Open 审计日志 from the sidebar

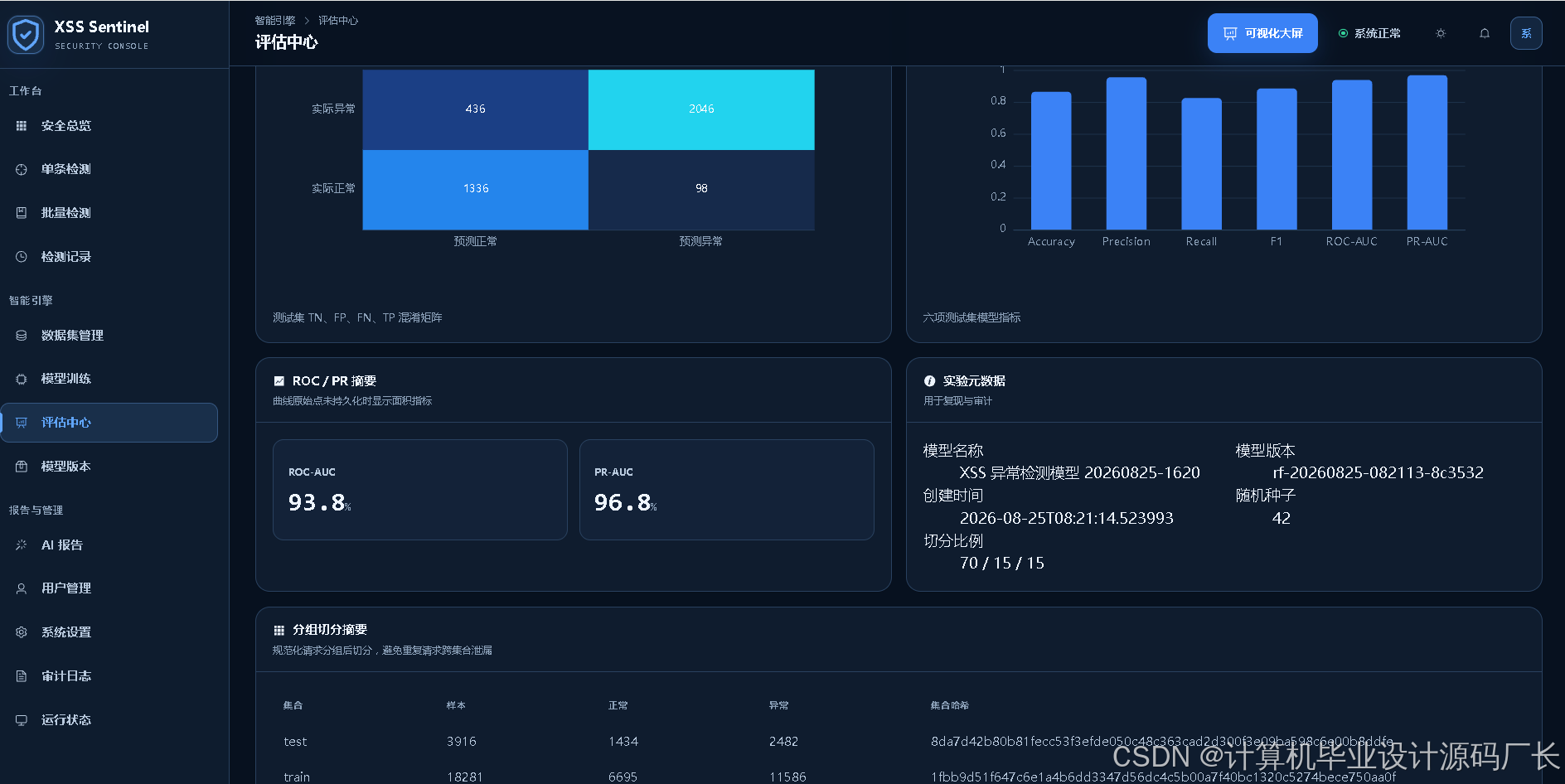[109, 676]
